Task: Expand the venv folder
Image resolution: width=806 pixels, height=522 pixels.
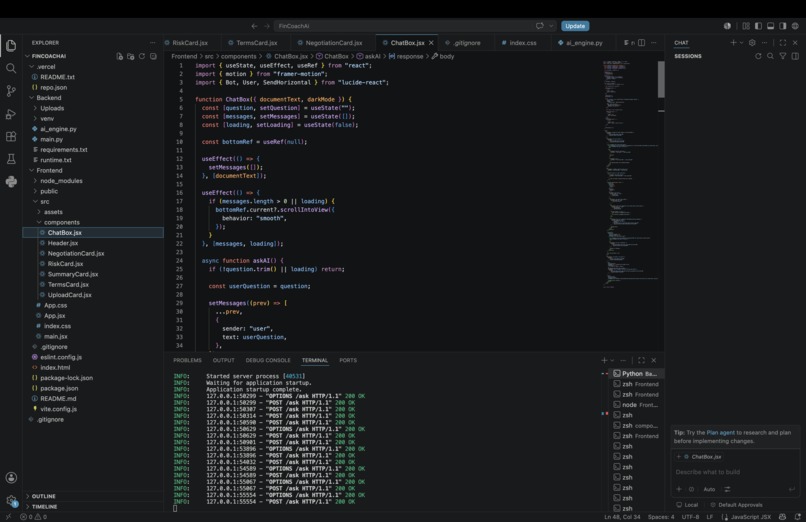Action: pyautogui.click(x=35, y=119)
